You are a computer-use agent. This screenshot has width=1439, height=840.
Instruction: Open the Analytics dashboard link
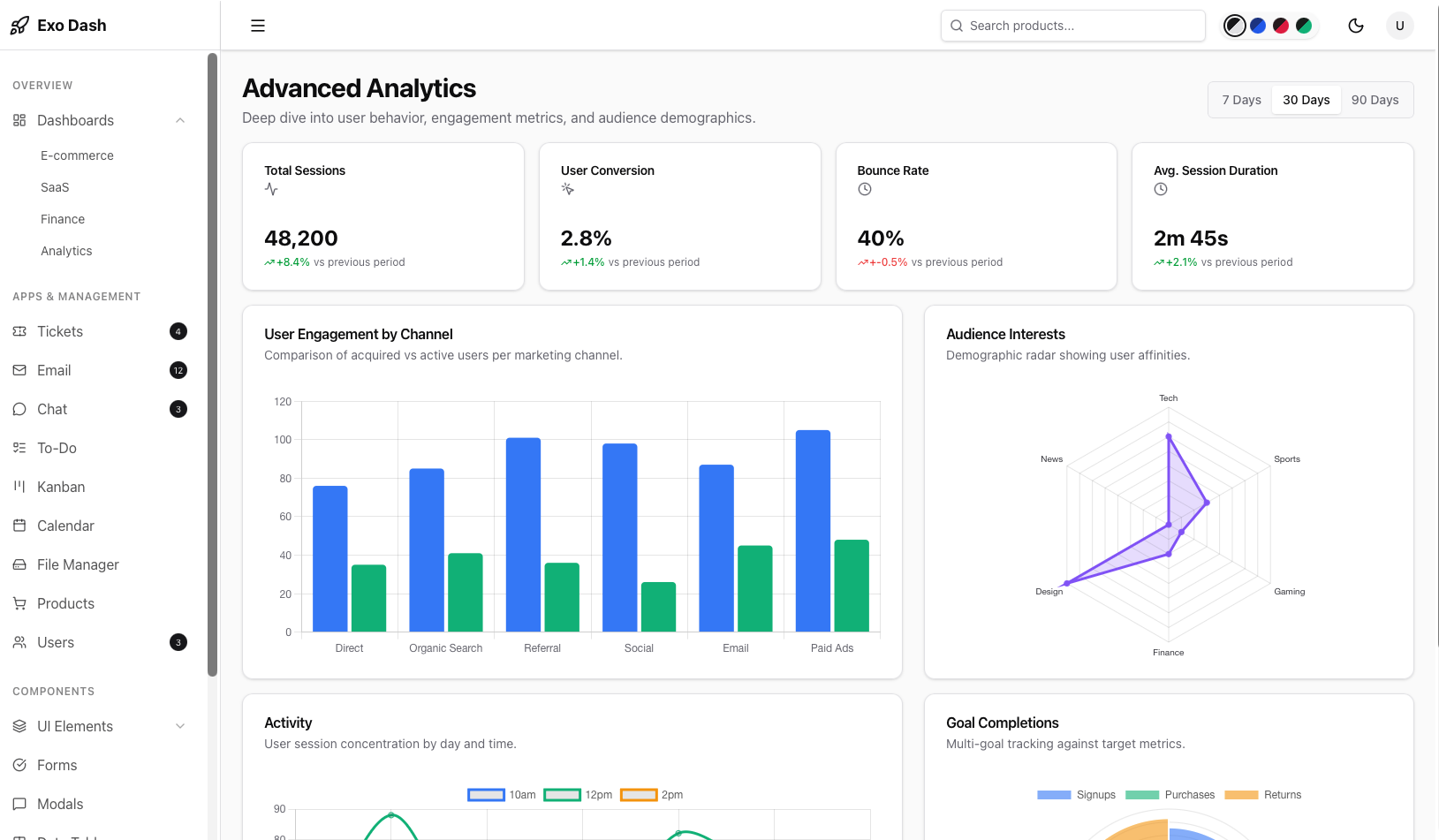(66, 251)
